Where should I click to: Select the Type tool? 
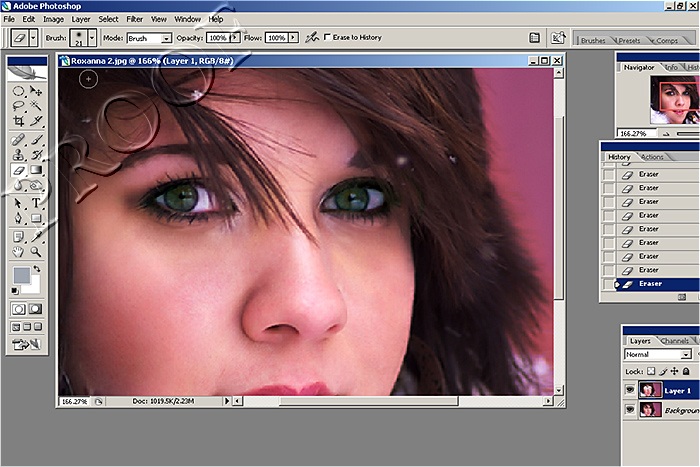[x=36, y=204]
